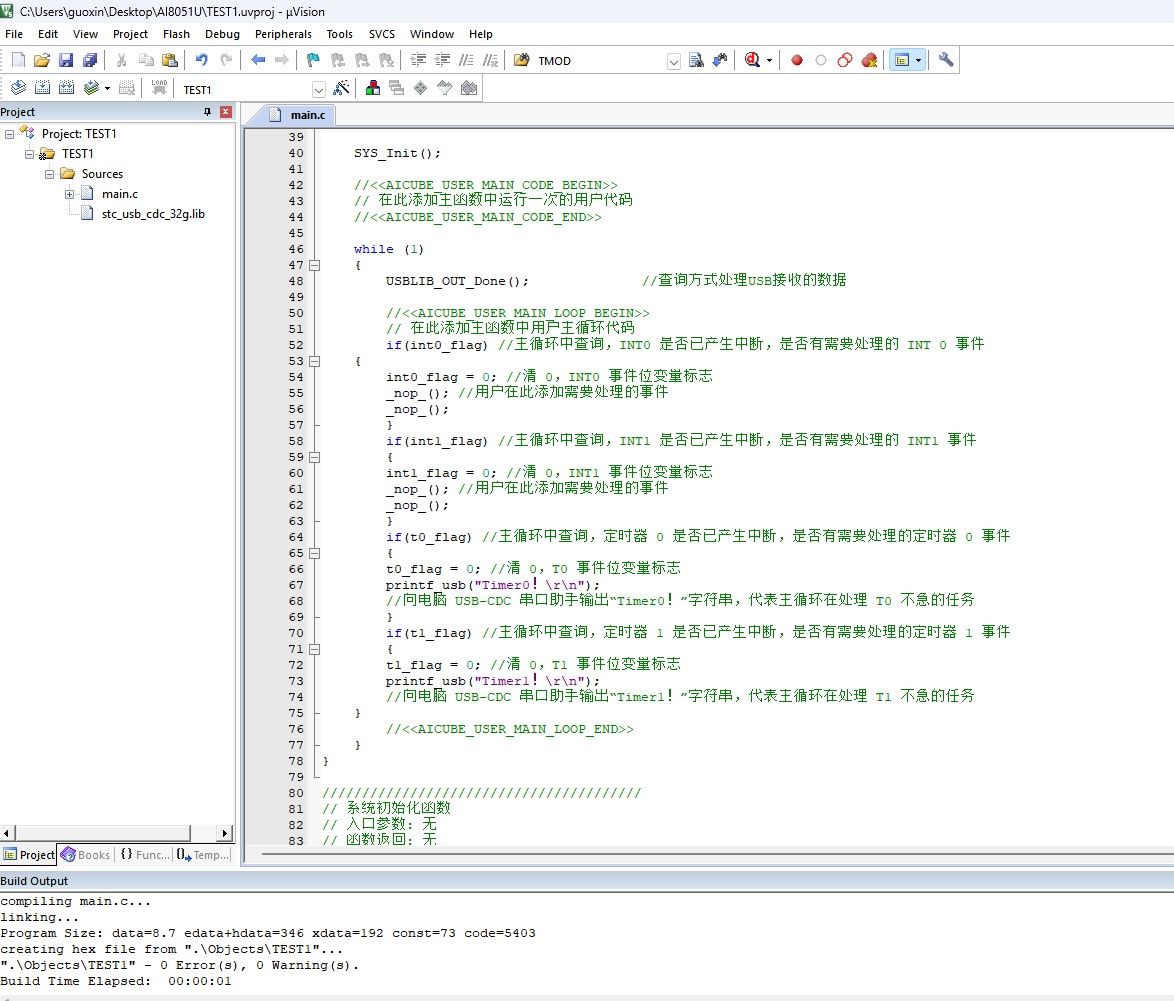
Task: Open the Edit menu
Action: [48, 34]
